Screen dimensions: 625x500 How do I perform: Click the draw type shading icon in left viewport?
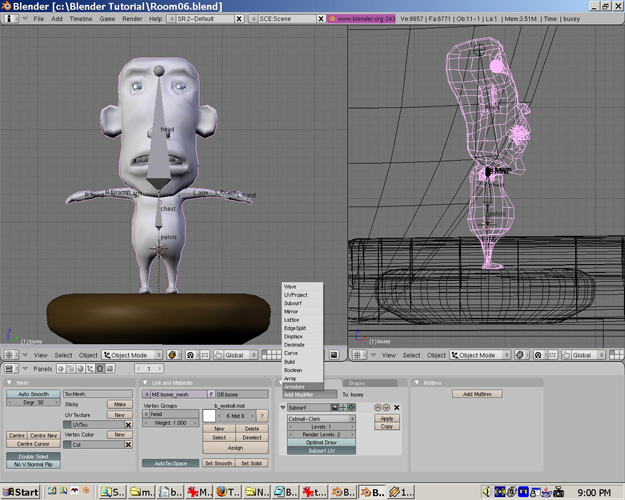coord(172,355)
